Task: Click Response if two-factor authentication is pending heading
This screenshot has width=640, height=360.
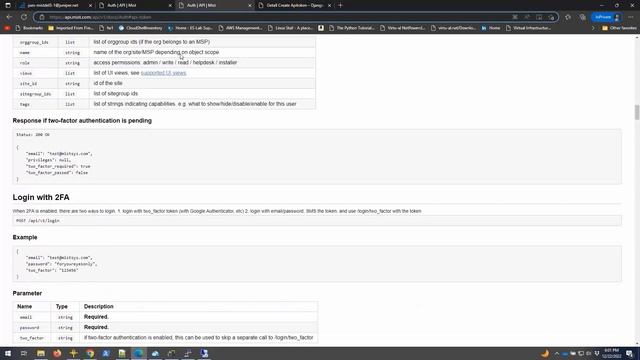Action: tap(82, 121)
